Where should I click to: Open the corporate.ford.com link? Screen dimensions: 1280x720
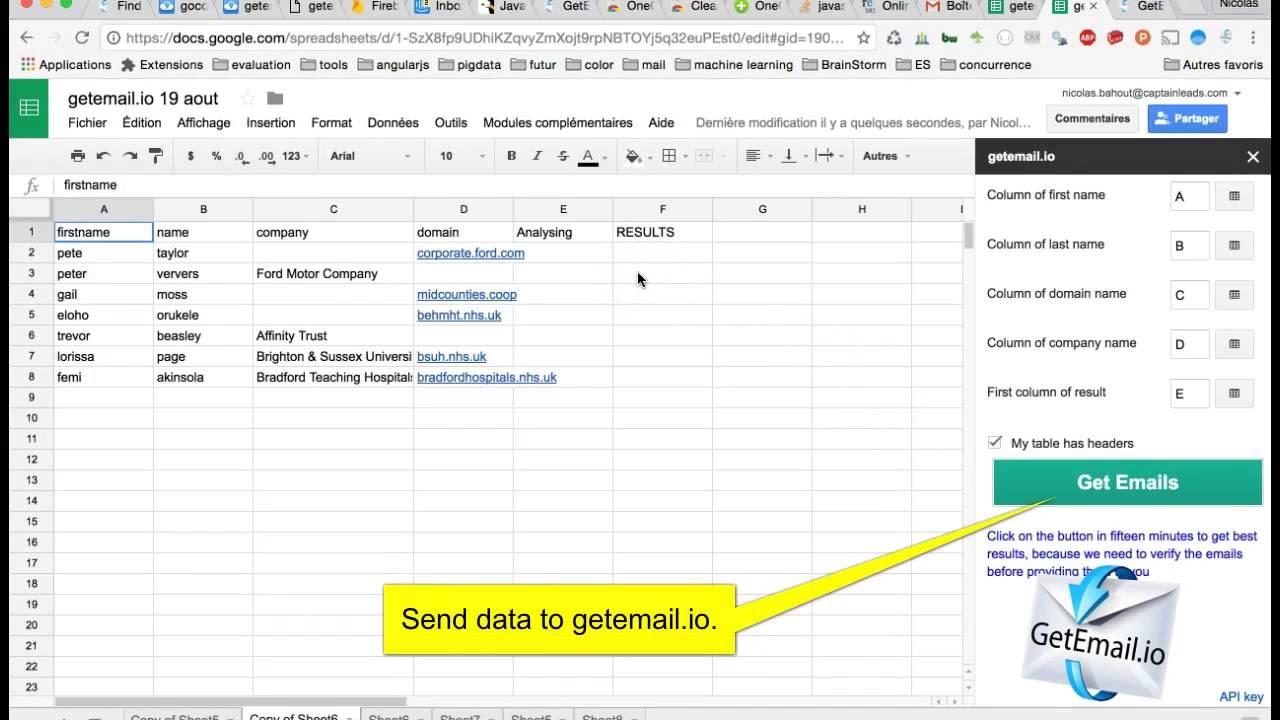click(470, 253)
